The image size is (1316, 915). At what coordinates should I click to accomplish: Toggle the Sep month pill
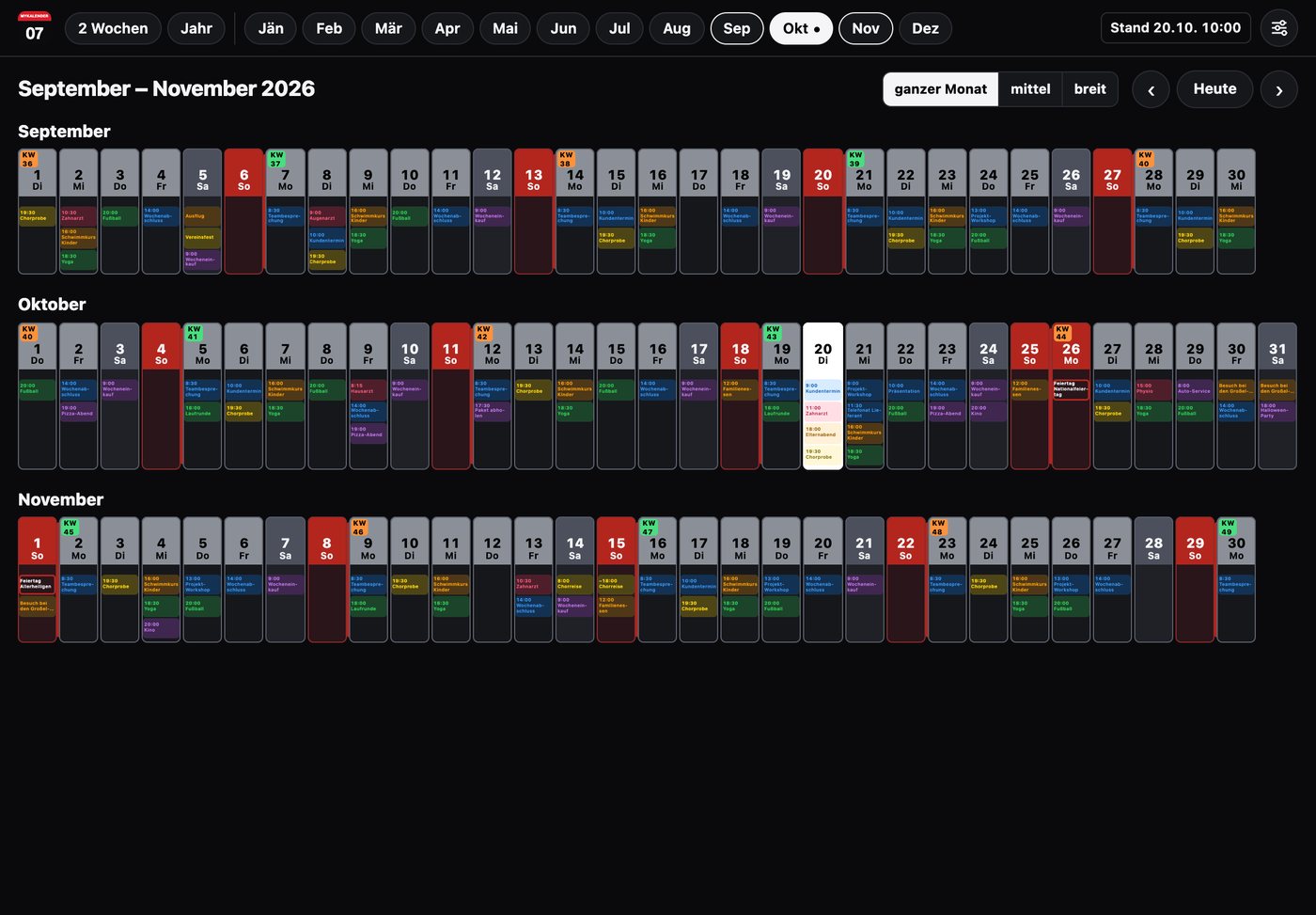pos(737,28)
